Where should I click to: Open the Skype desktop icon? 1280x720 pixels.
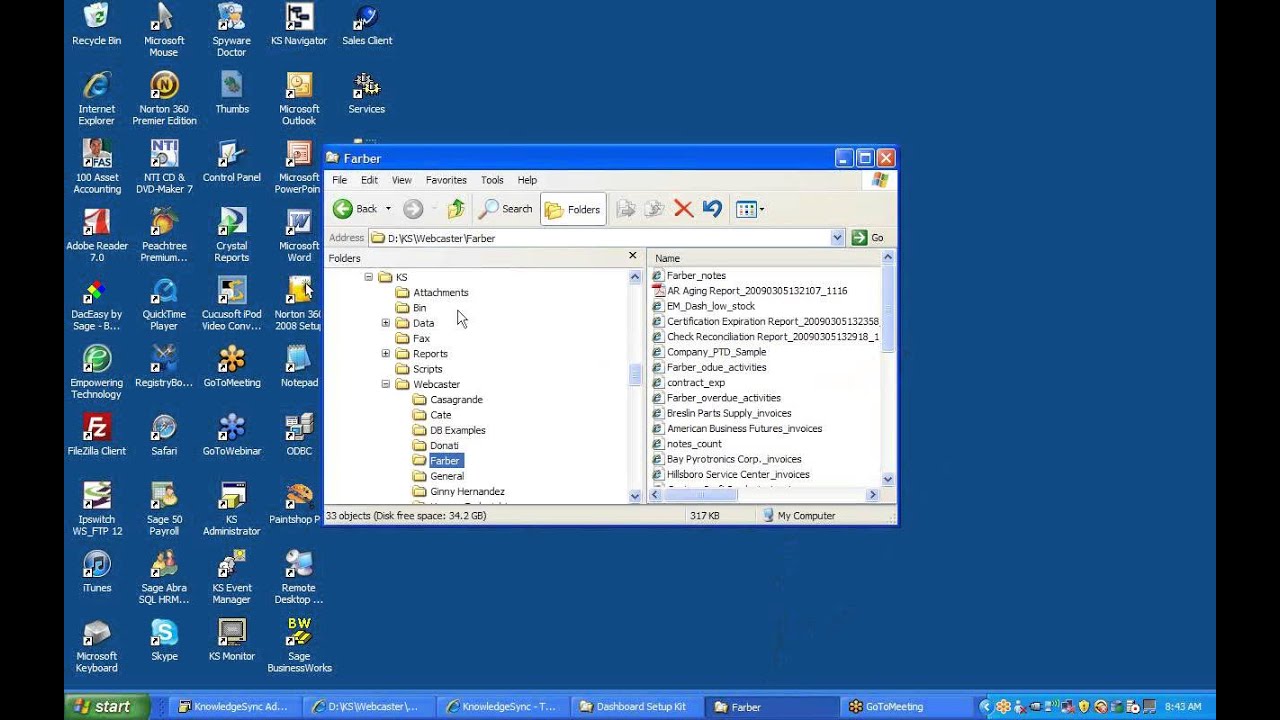(x=164, y=640)
